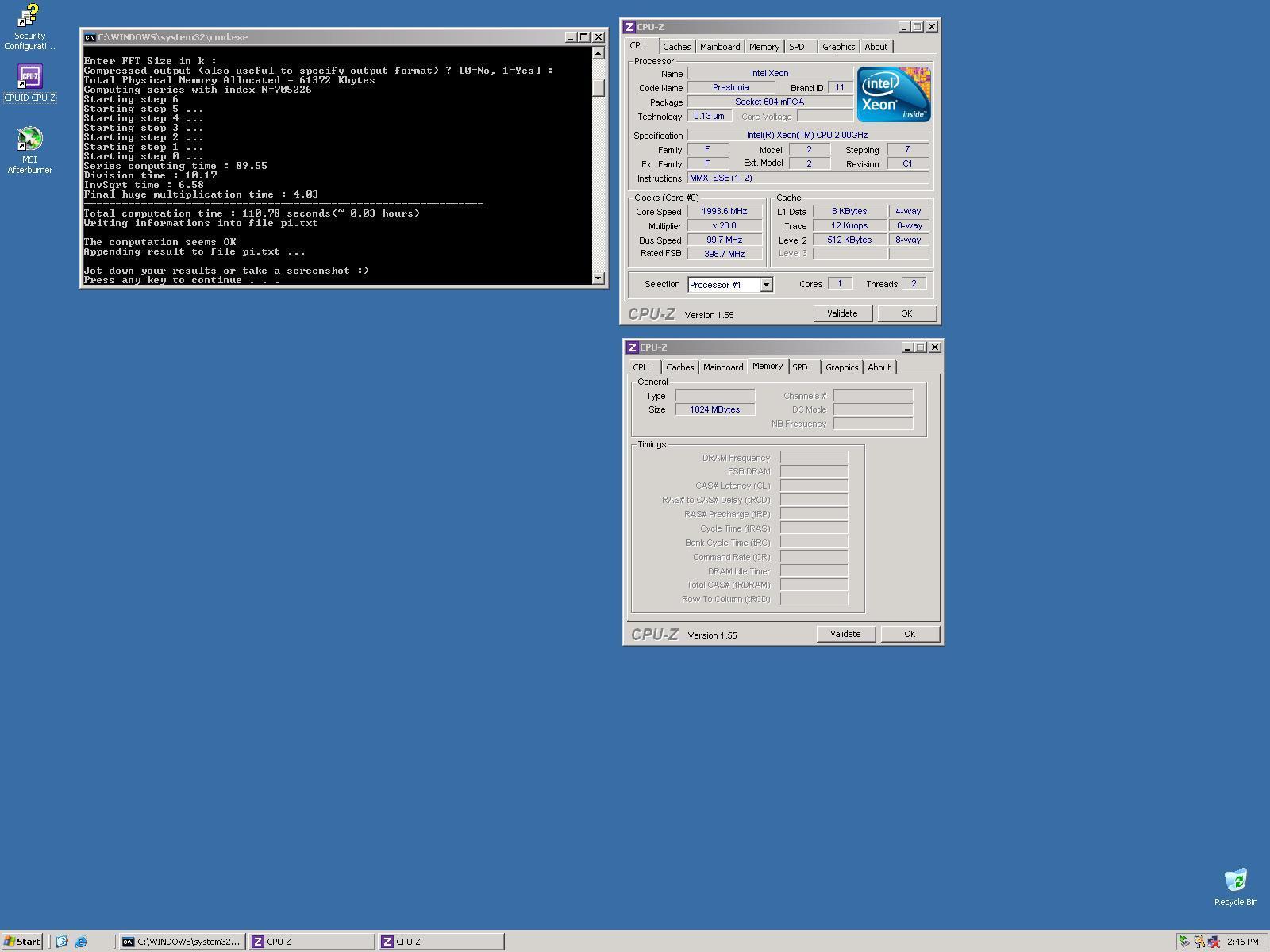1270x952 pixels.
Task: Open Caches tab in bottom CPU-Z window
Action: 680,367
